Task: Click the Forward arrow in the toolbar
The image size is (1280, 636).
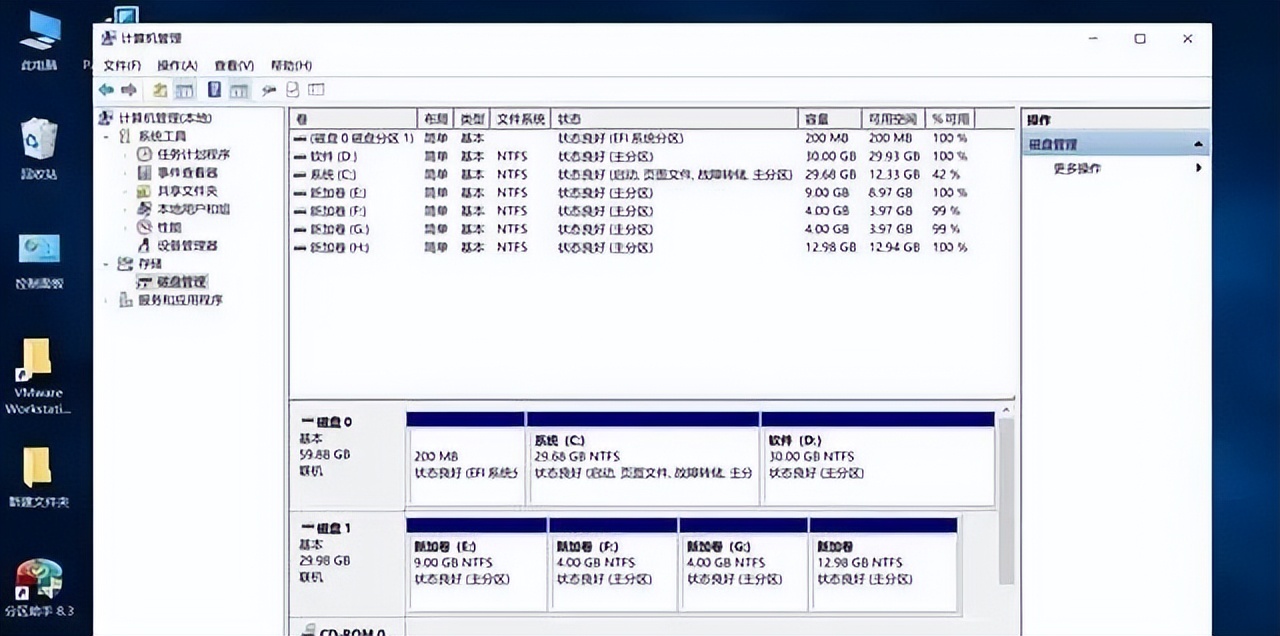Action: tap(129, 90)
